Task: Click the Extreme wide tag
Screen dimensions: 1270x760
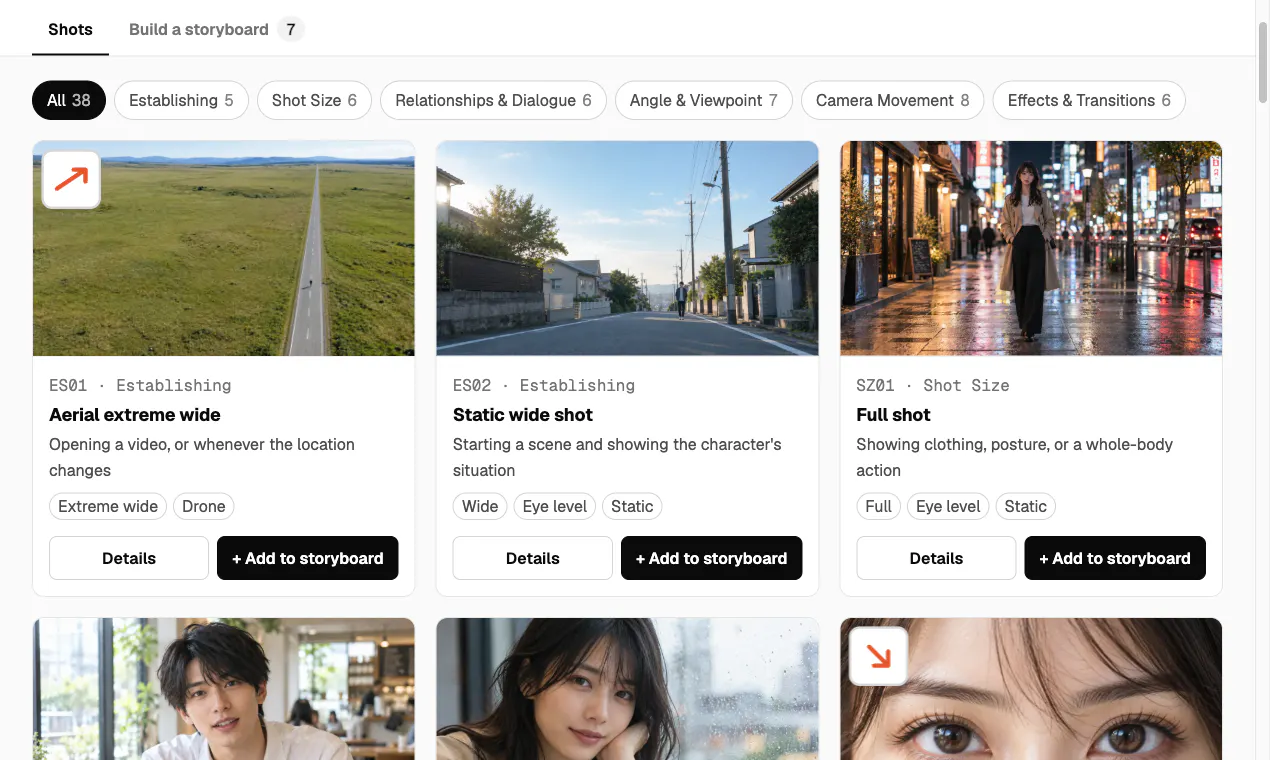Action: 108,506
